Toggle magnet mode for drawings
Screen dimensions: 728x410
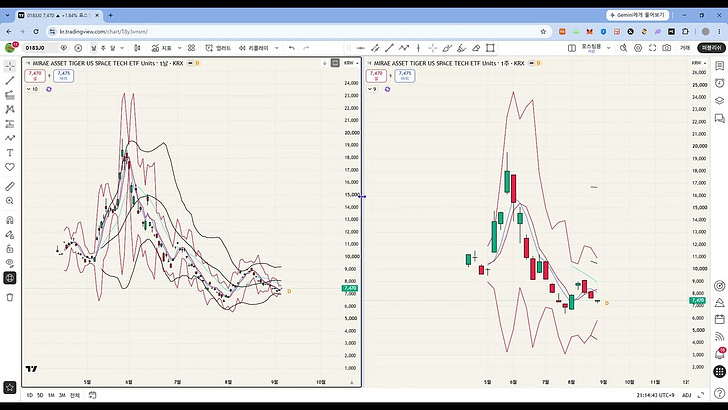10,220
